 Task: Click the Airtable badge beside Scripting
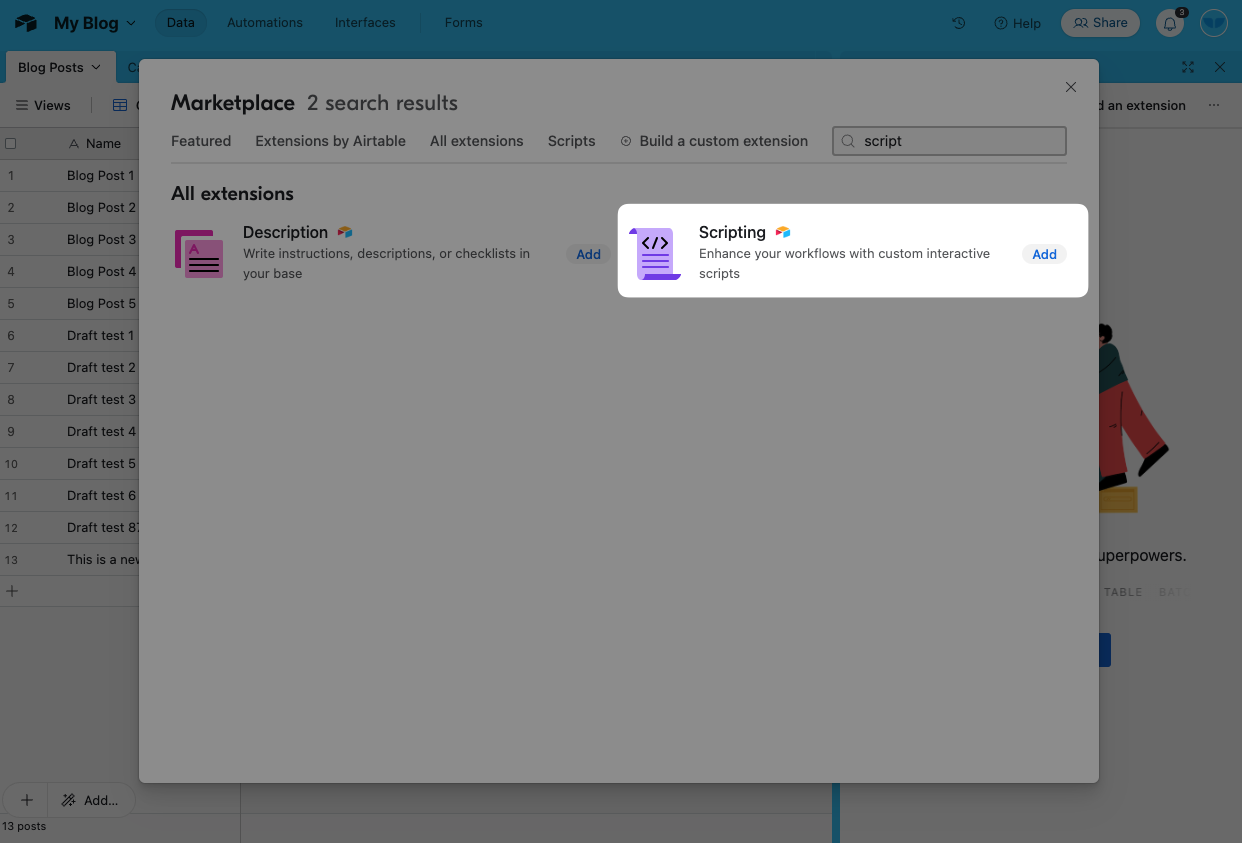[783, 232]
